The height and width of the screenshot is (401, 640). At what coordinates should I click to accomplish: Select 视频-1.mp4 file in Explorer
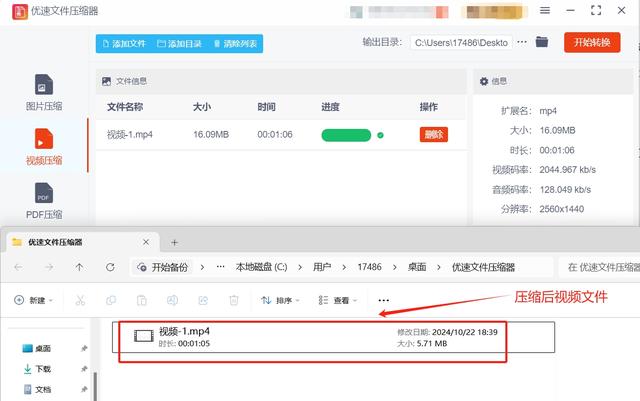point(333,337)
